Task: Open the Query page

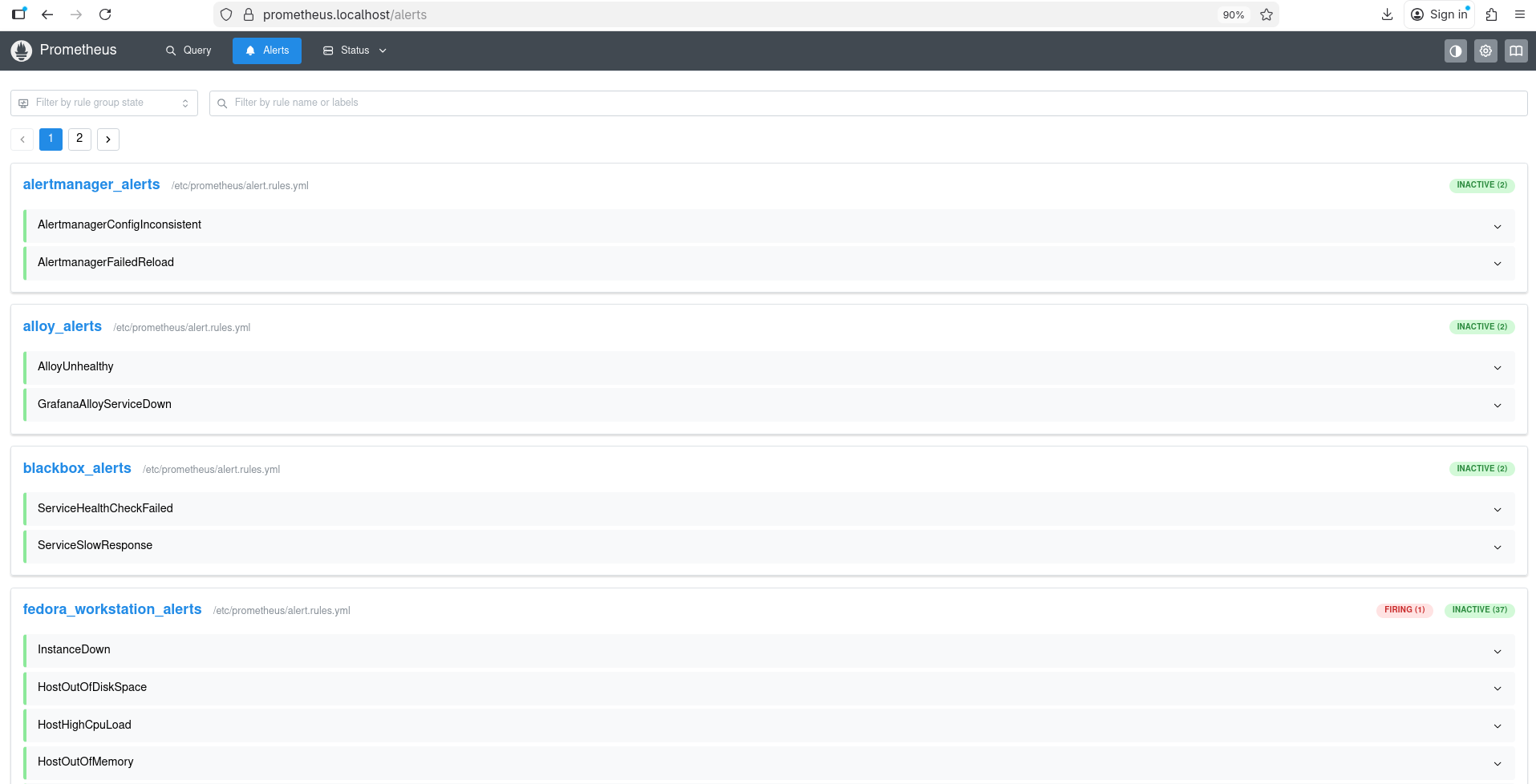Action: (188, 51)
